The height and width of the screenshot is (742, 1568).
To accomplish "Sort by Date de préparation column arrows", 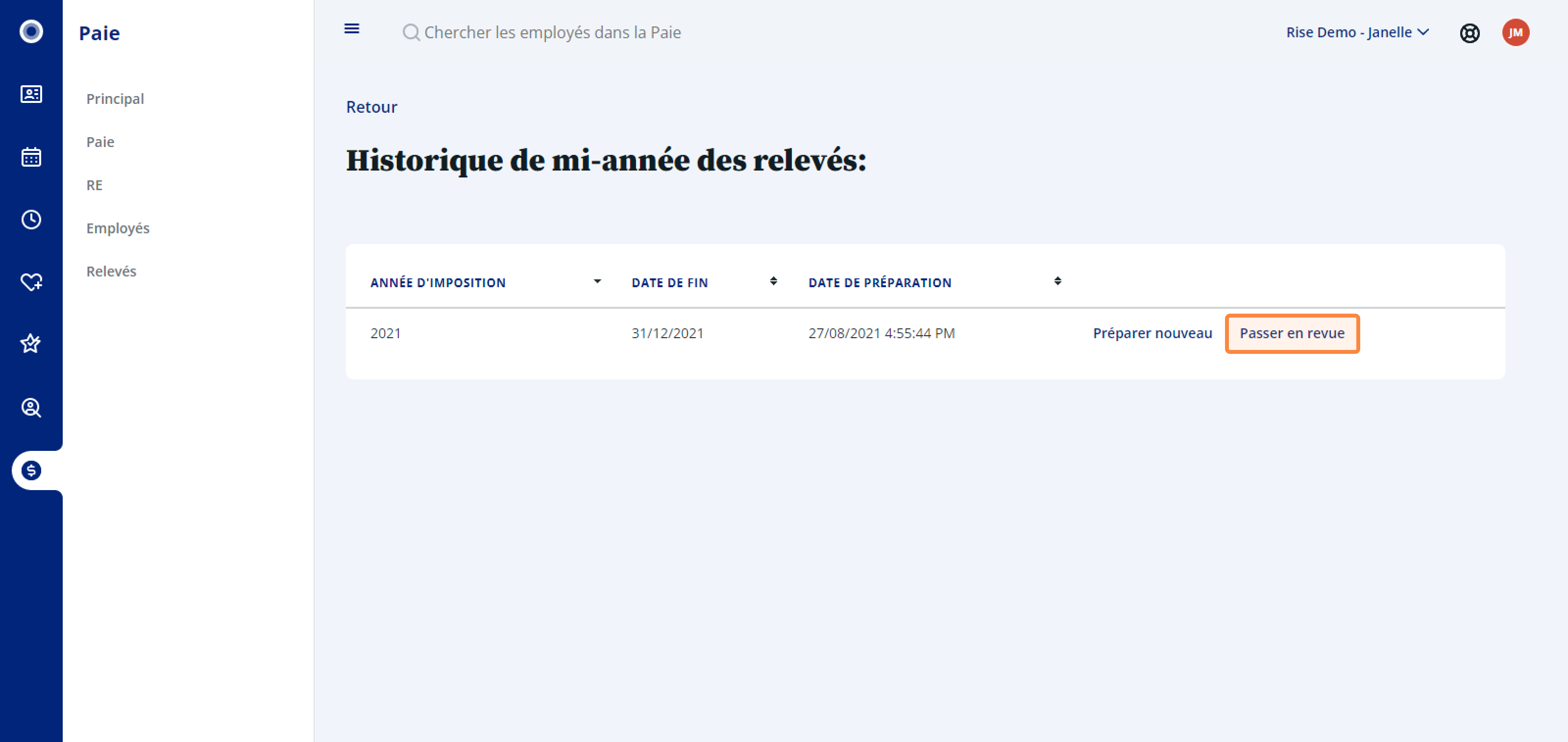I will [1058, 281].
